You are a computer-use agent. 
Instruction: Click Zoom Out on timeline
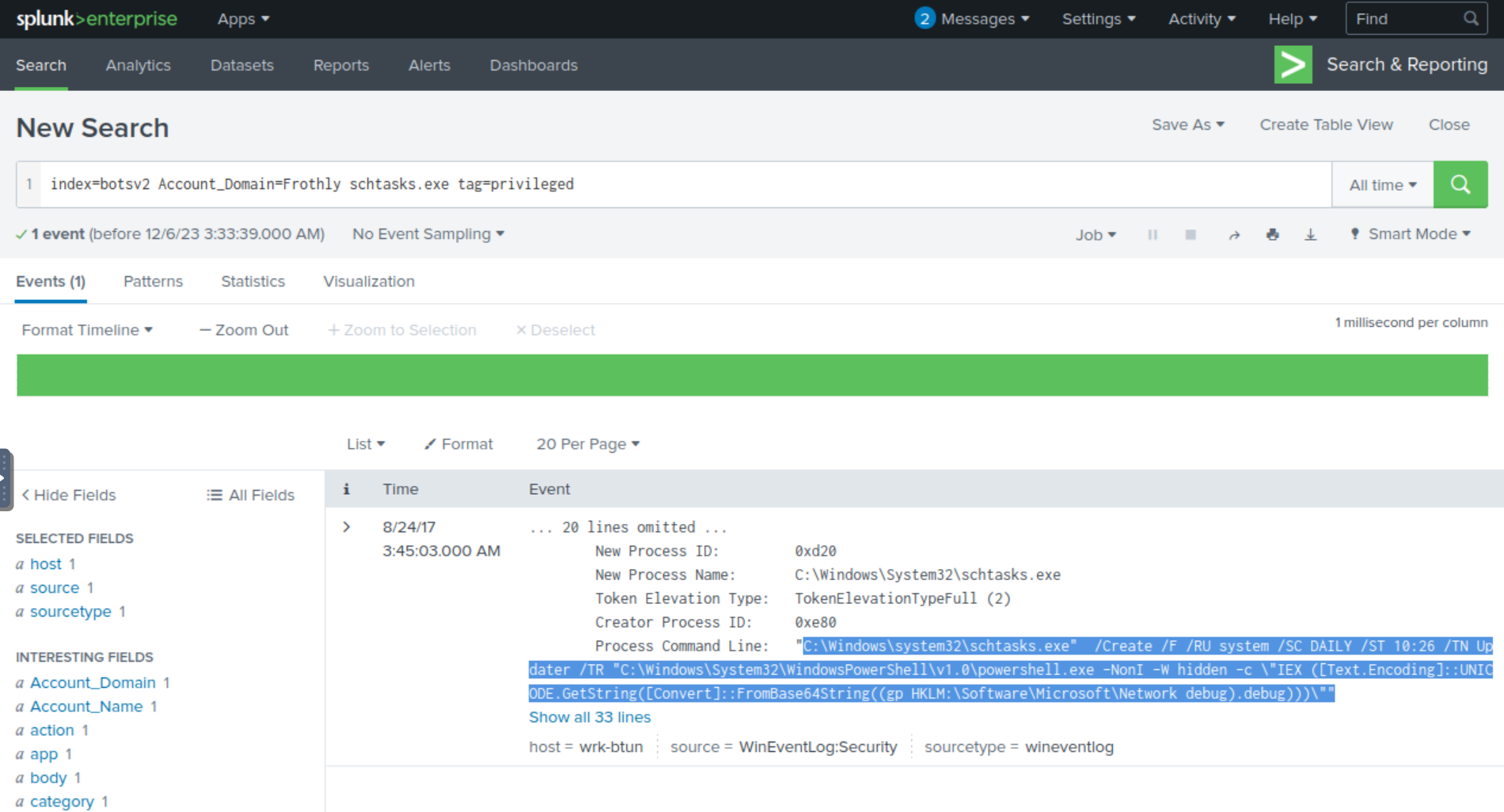(245, 330)
